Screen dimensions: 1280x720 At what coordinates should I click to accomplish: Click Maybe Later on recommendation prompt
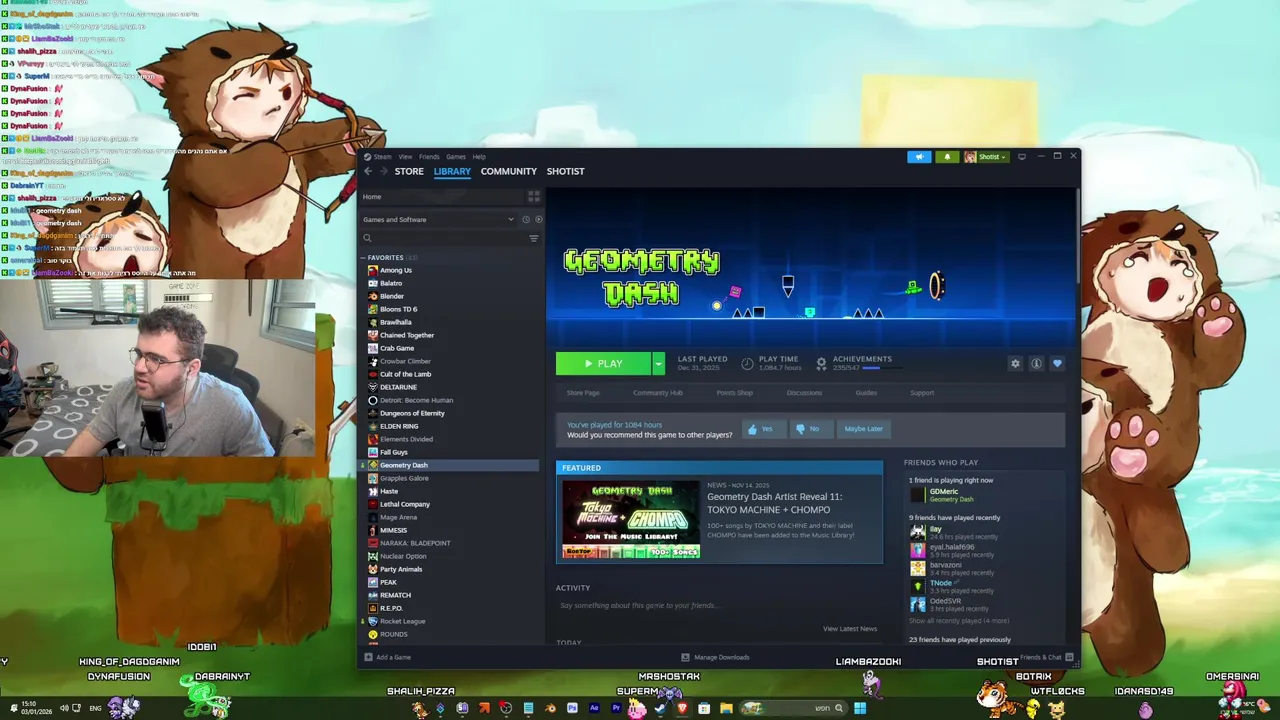tap(863, 429)
